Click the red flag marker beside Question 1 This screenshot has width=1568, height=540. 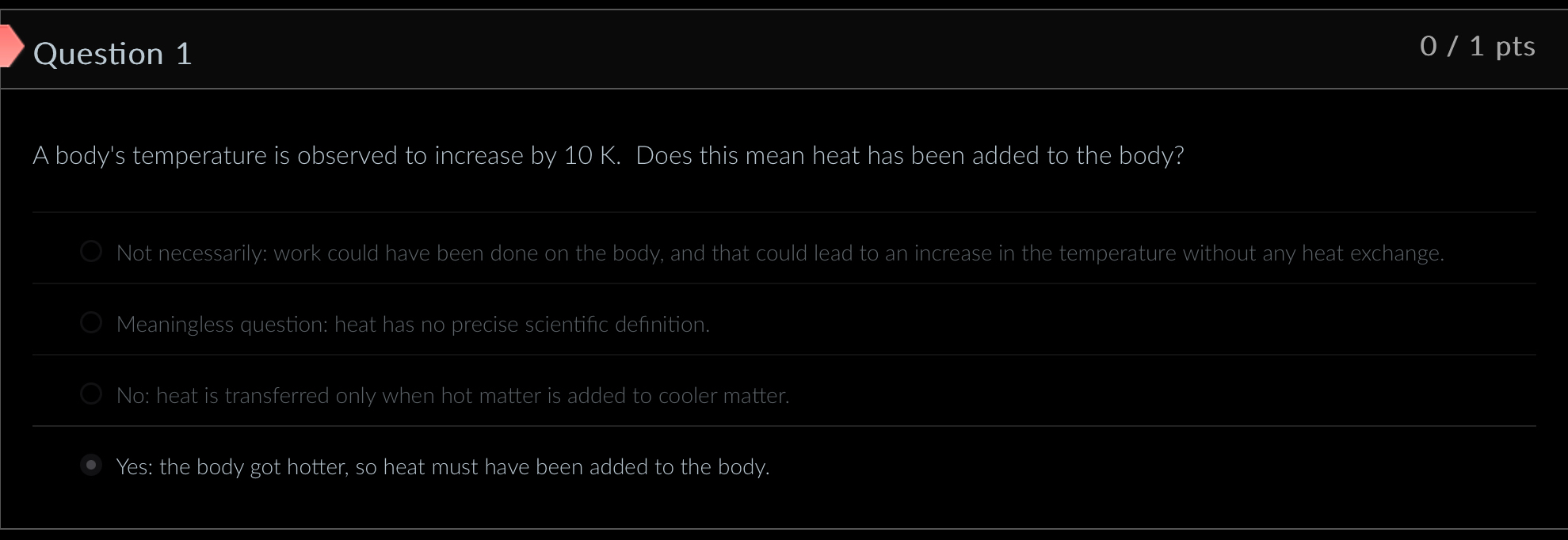pos(10,48)
